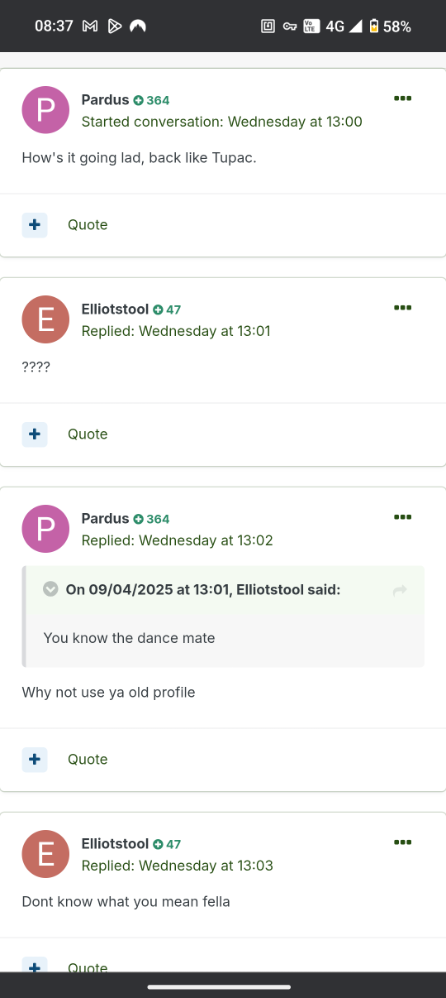Open Pardus avatar at conversation start
Image resolution: width=446 pixels, height=998 pixels.
45,109
